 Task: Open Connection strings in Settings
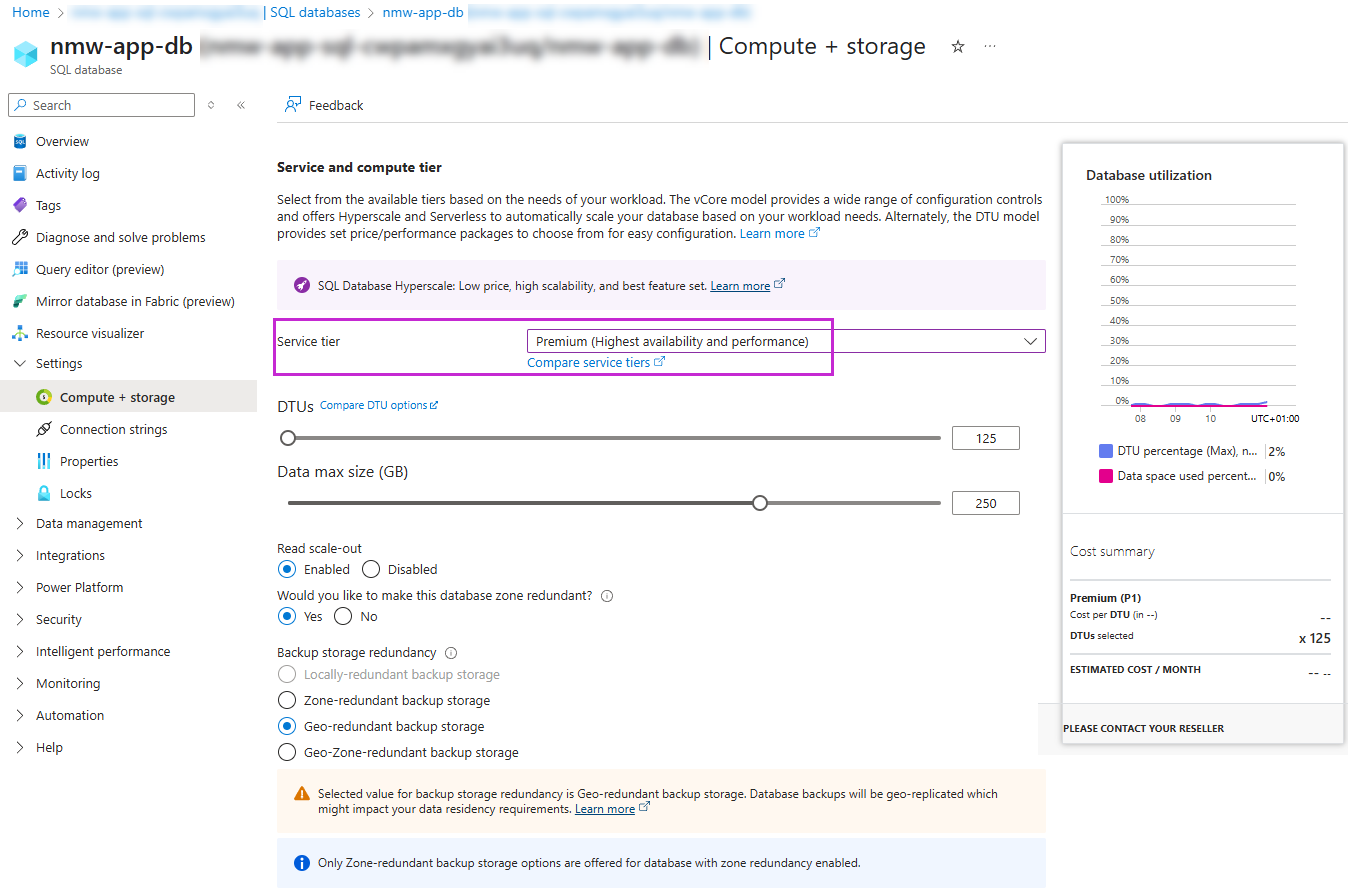pyautogui.click(x=113, y=429)
